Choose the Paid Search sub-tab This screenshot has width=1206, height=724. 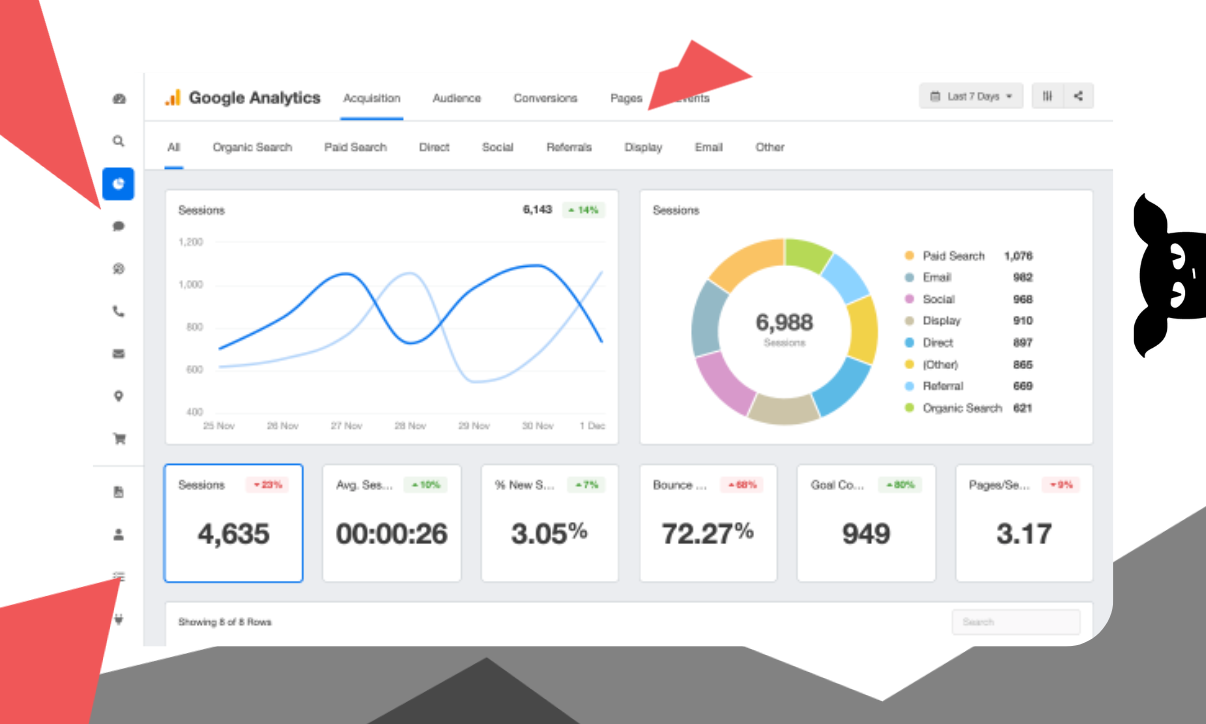click(x=355, y=147)
